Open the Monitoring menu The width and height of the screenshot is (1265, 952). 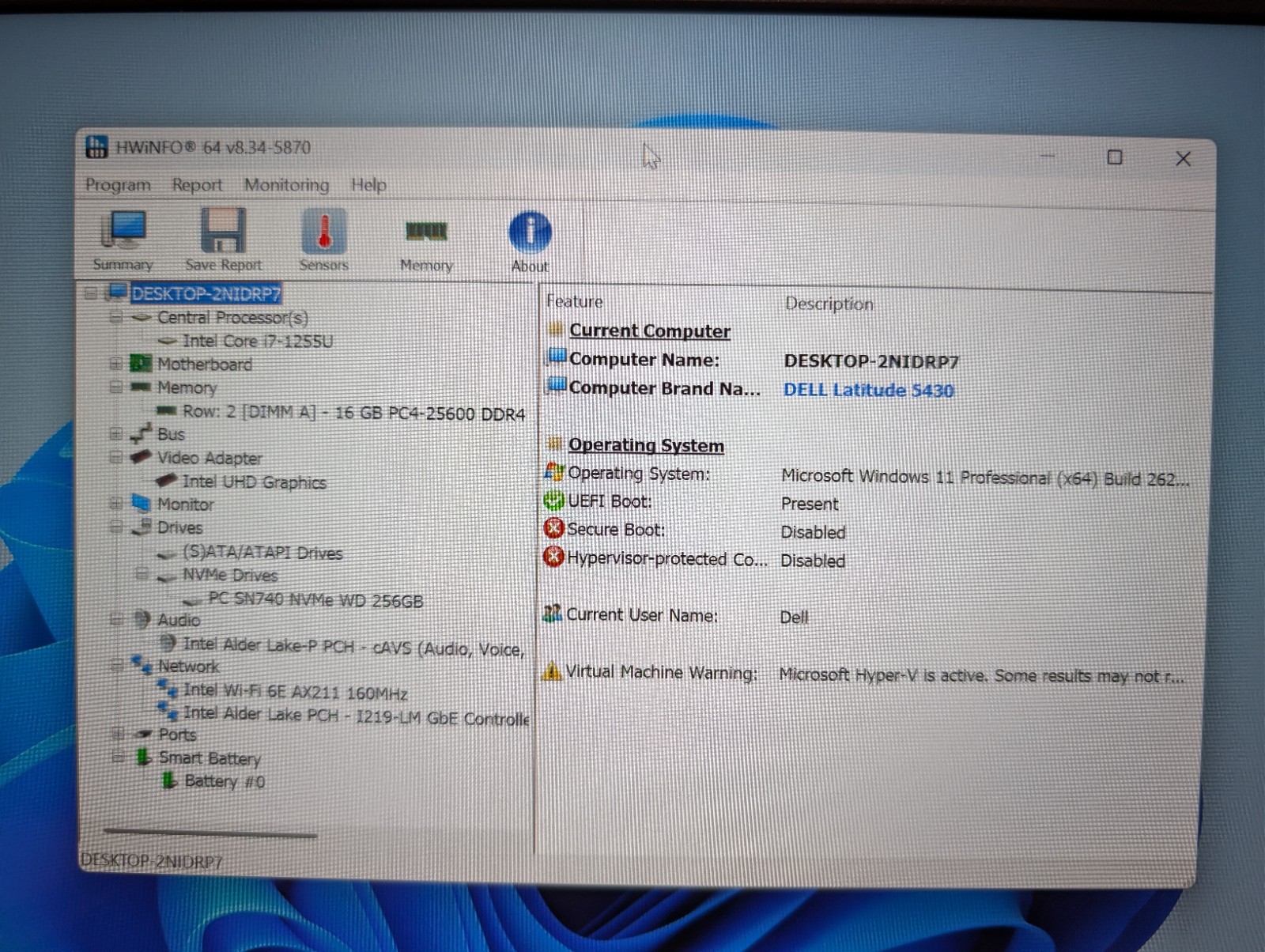286,184
